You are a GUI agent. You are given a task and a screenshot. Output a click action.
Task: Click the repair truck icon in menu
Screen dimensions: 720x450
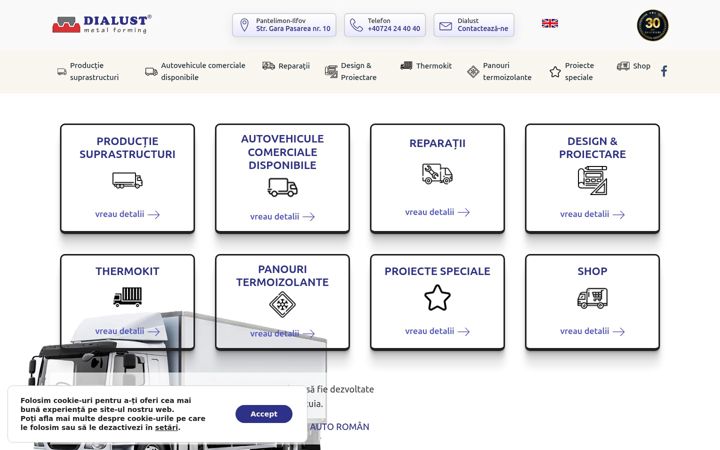269,66
